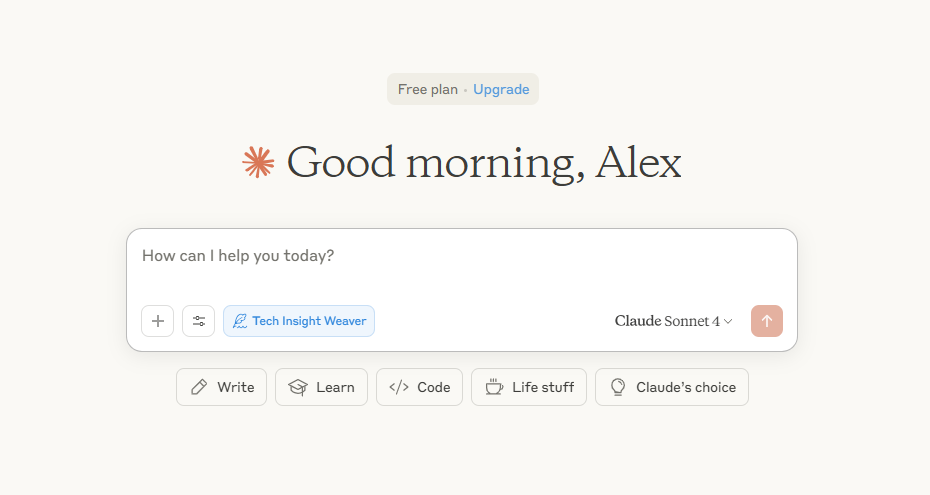Image resolution: width=930 pixels, height=495 pixels.
Task: Choose the Learn suggestion label
Action: (335, 387)
